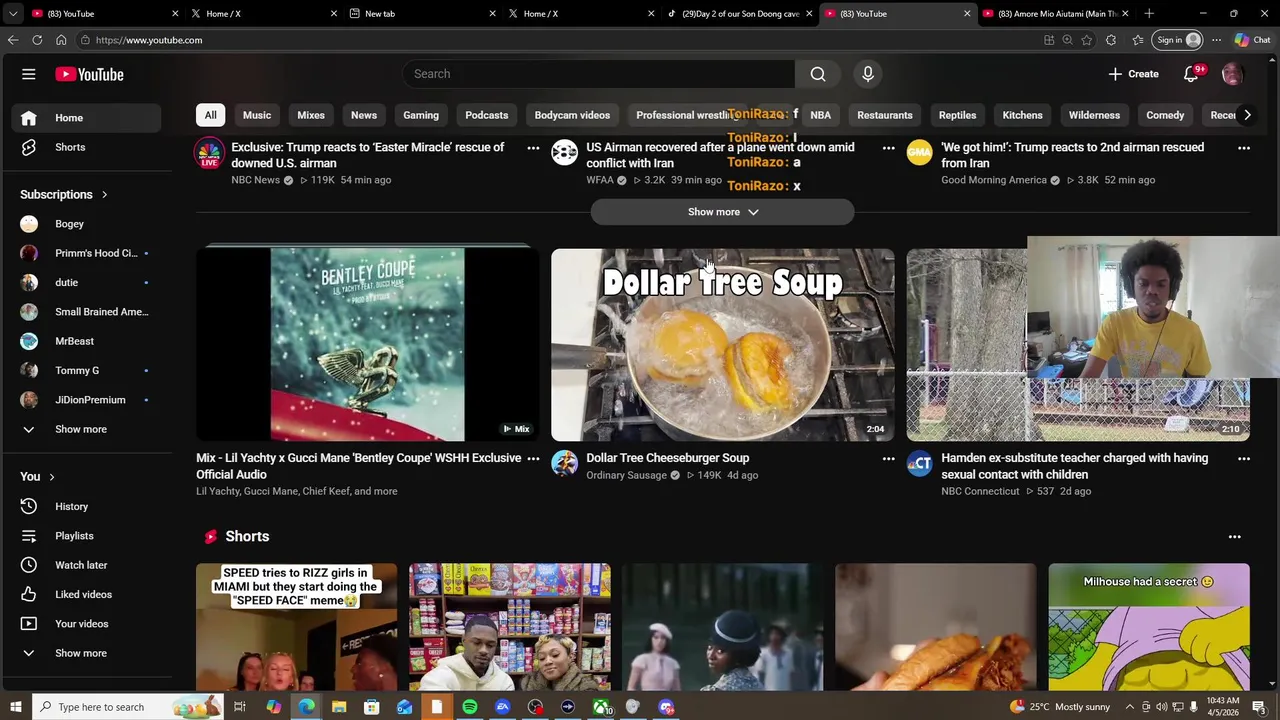Image resolution: width=1280 pixels, height=720 pixels.
Task: Open the account avatar menu
Action: click(x=1232, y=74)
